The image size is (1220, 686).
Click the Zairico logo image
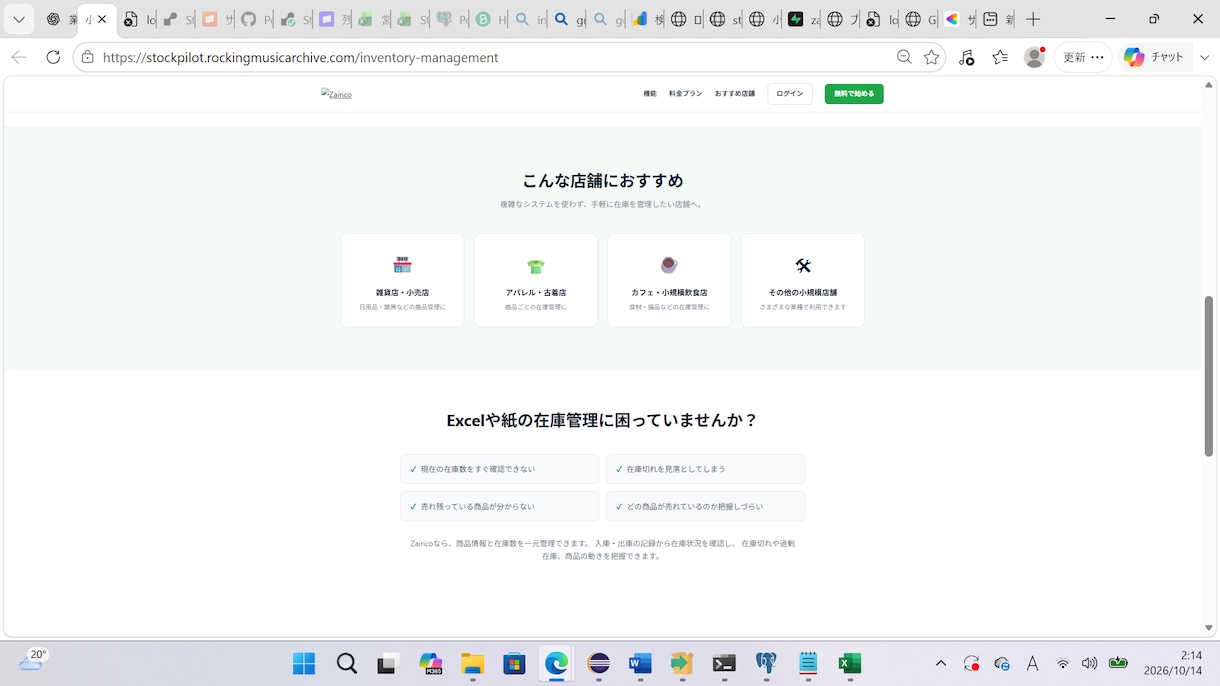tap(336, 94)
